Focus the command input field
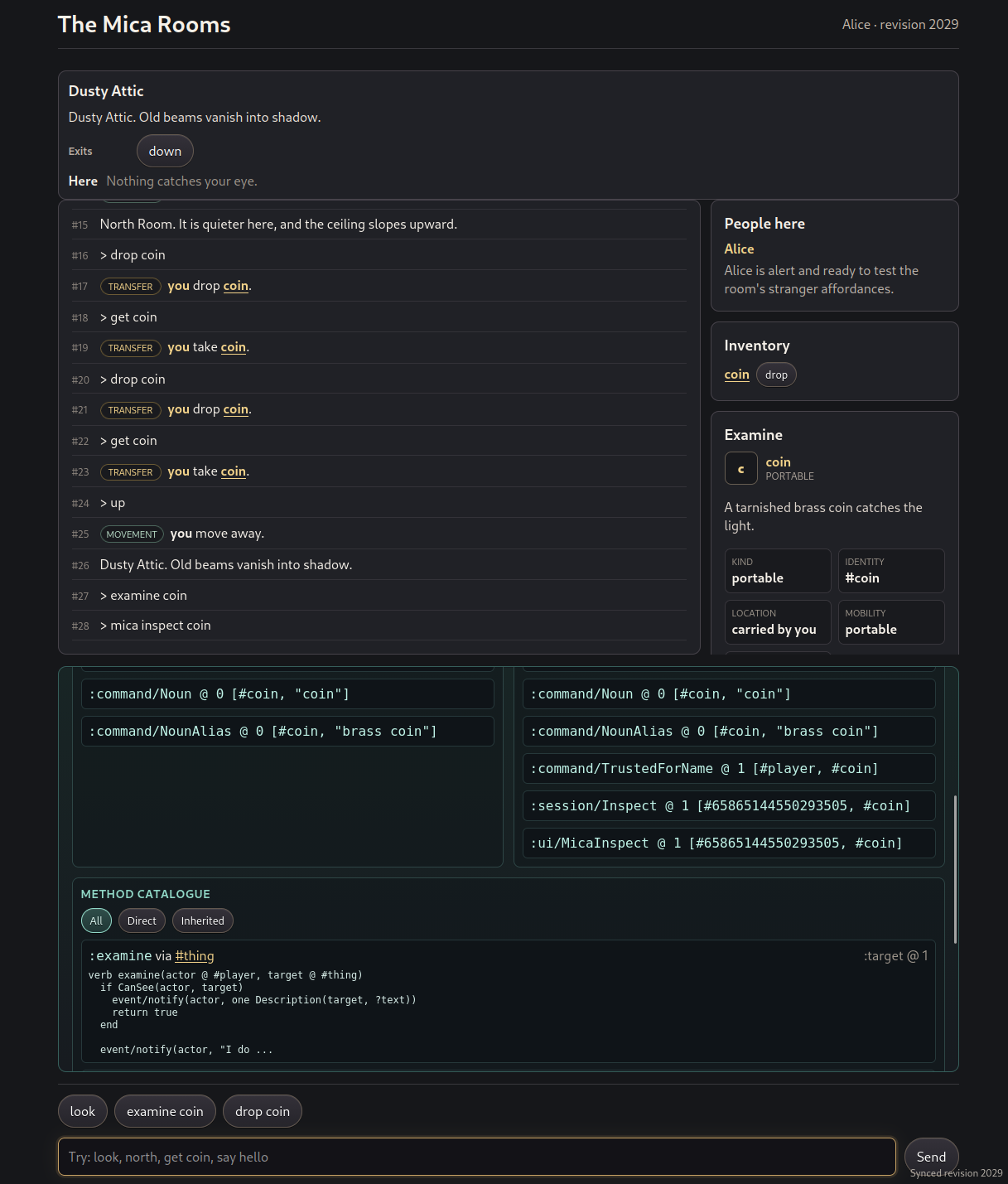This screenshot has width=1008, height=1184. [477, 1157]
